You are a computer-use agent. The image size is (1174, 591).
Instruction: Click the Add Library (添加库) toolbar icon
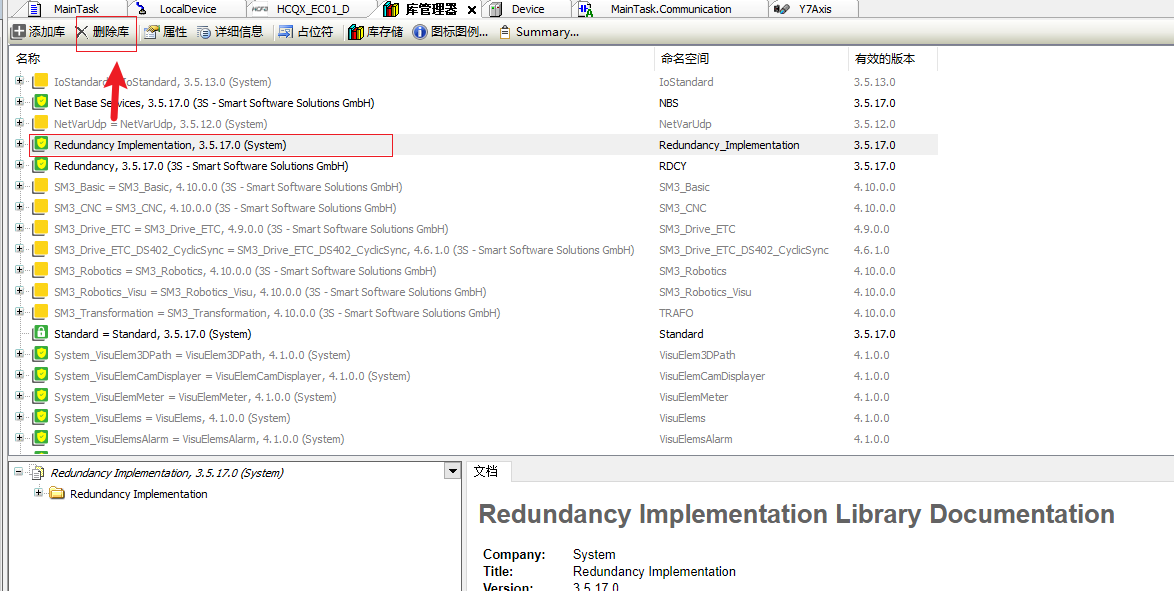point(18,32)
